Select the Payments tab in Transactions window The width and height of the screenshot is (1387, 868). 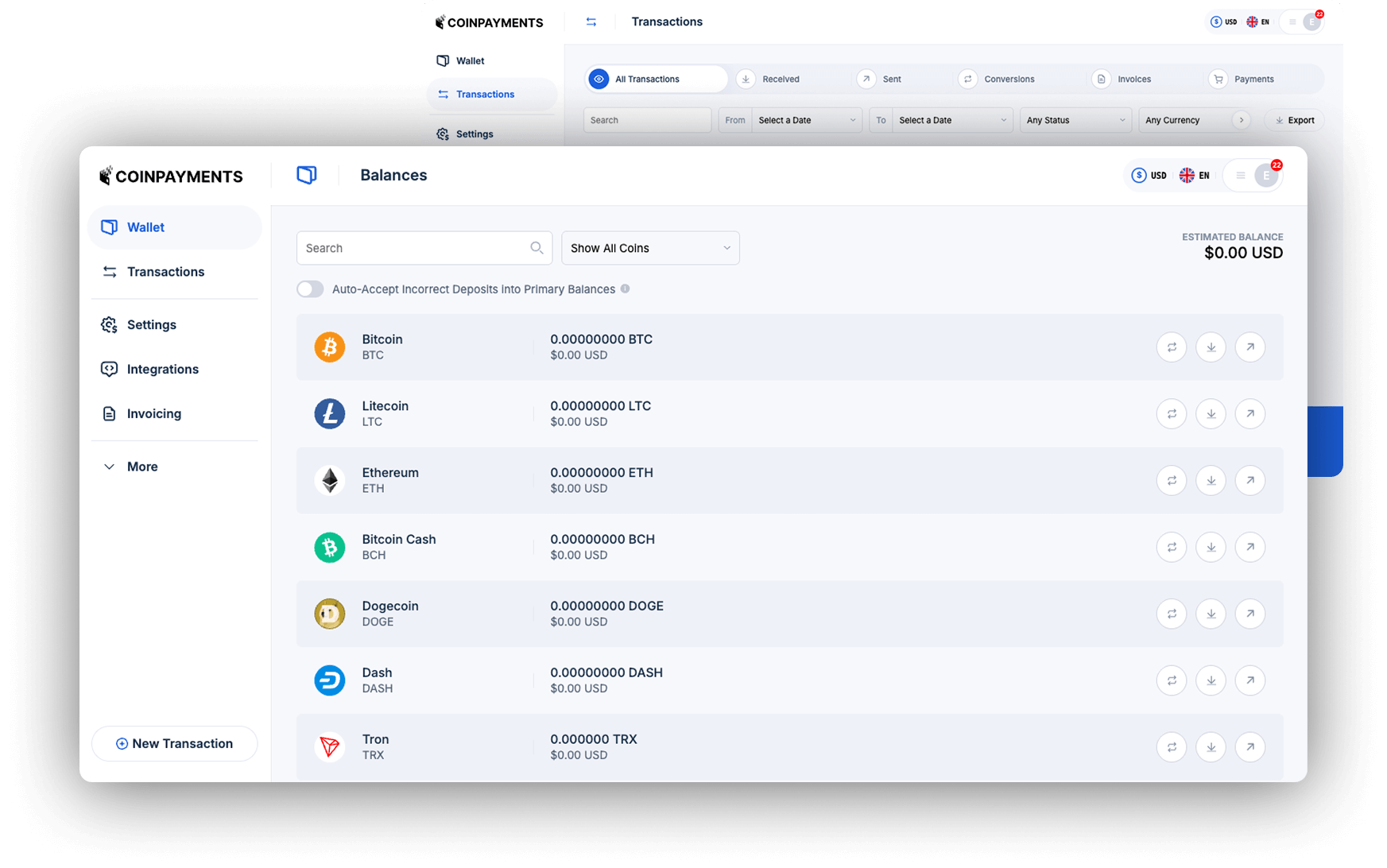pos(1242,79)
